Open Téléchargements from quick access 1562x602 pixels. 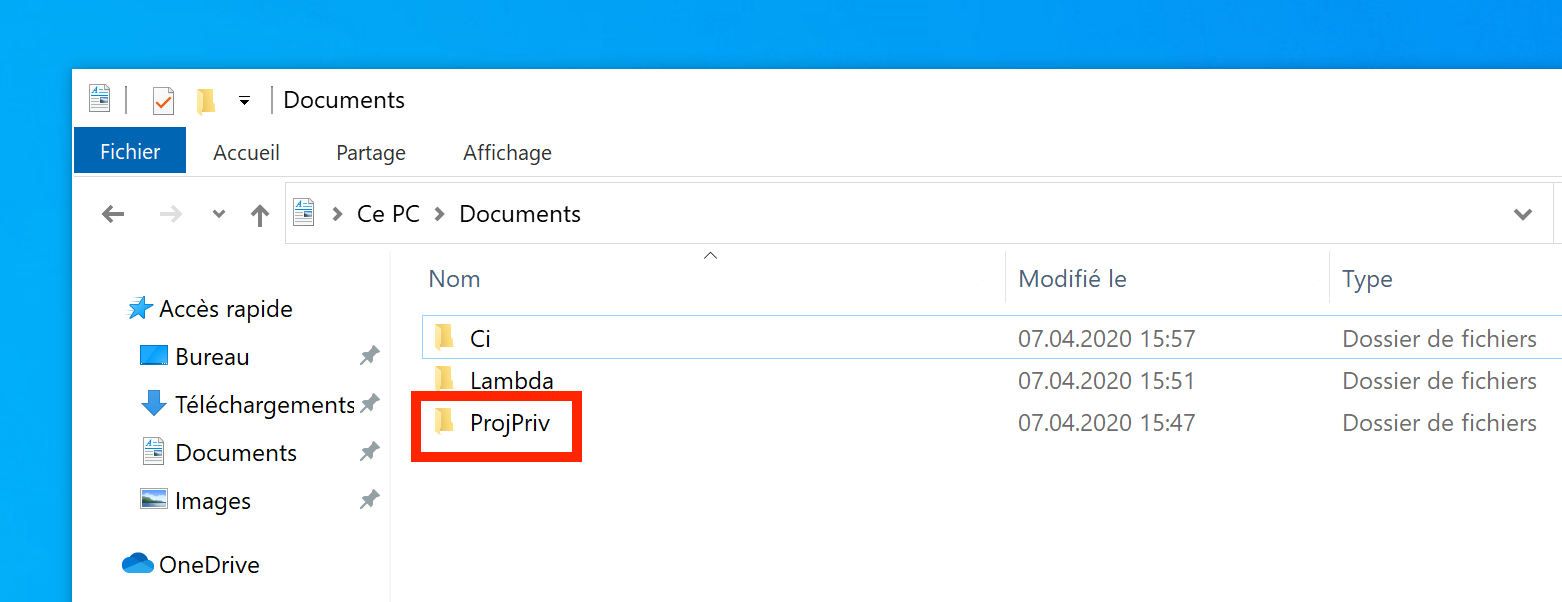(264, 405)
